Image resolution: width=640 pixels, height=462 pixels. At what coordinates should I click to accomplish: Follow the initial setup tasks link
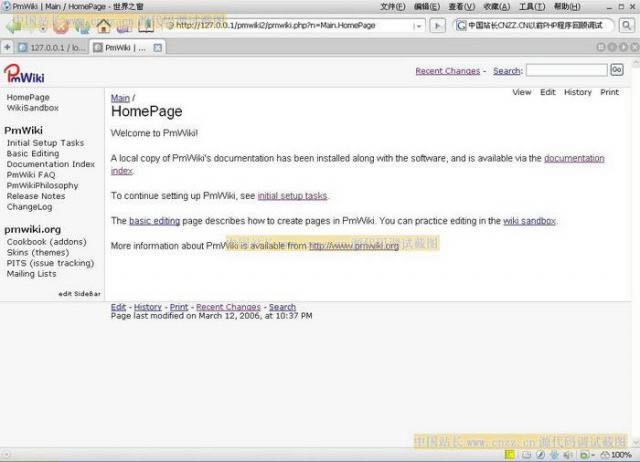(x=292, y=196)
